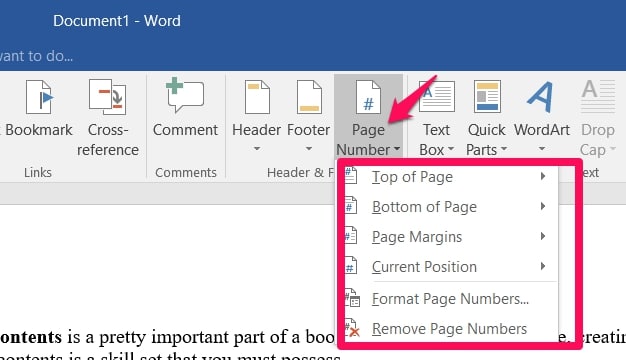
Task: Click the Header button label
Action: (257, 130)
